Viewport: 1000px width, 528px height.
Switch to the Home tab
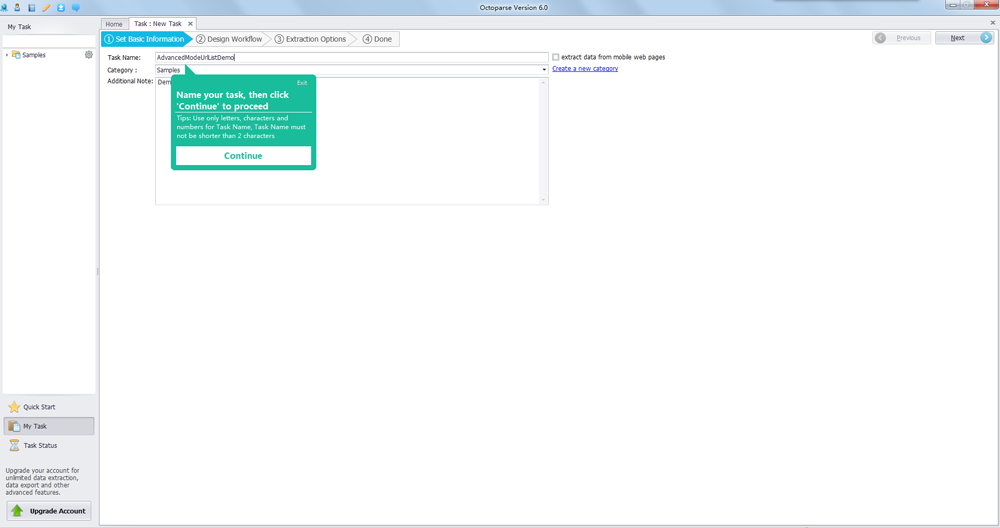[114, 24]
